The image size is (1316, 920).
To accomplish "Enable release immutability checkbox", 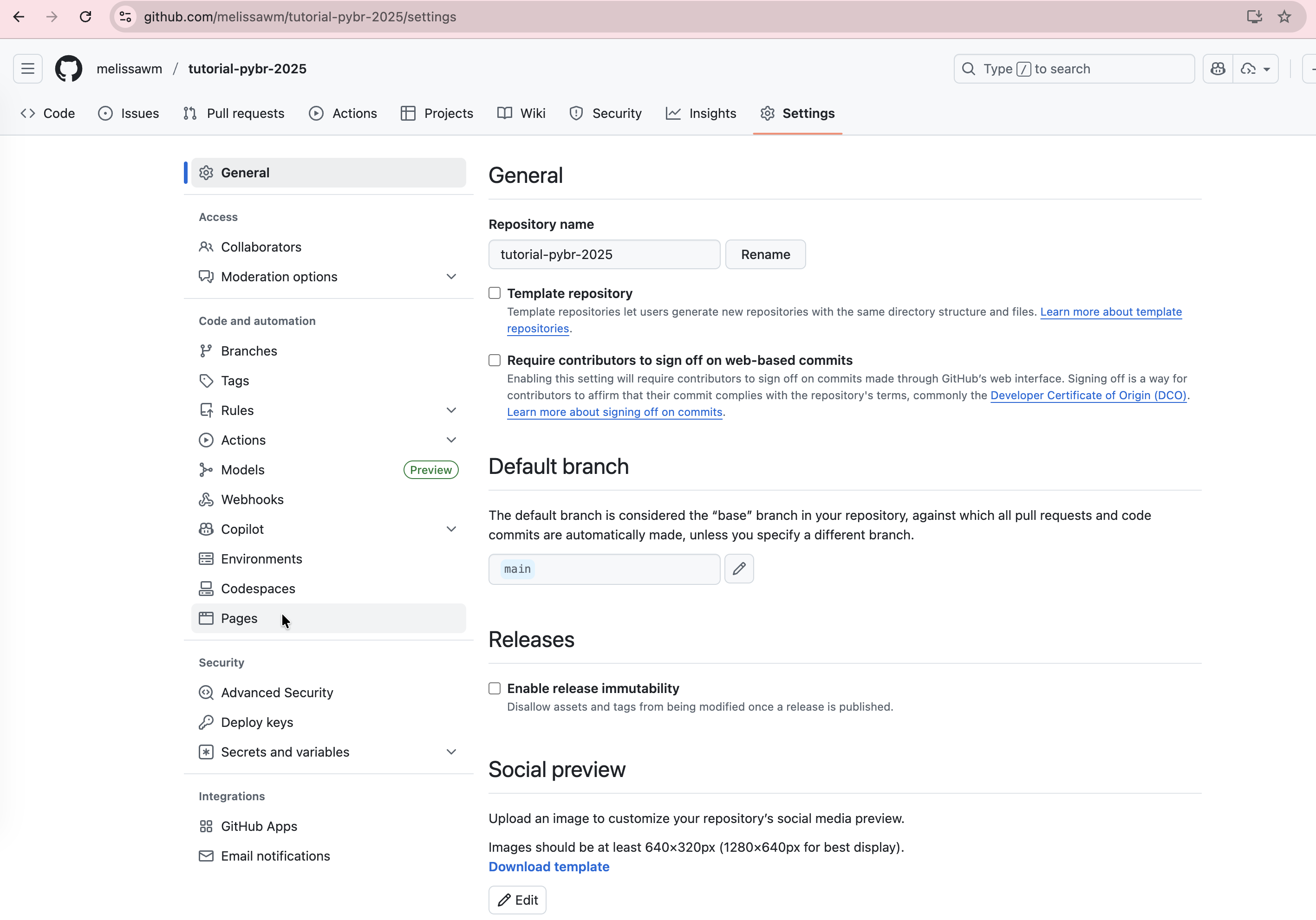I will [x=495, y=688].
